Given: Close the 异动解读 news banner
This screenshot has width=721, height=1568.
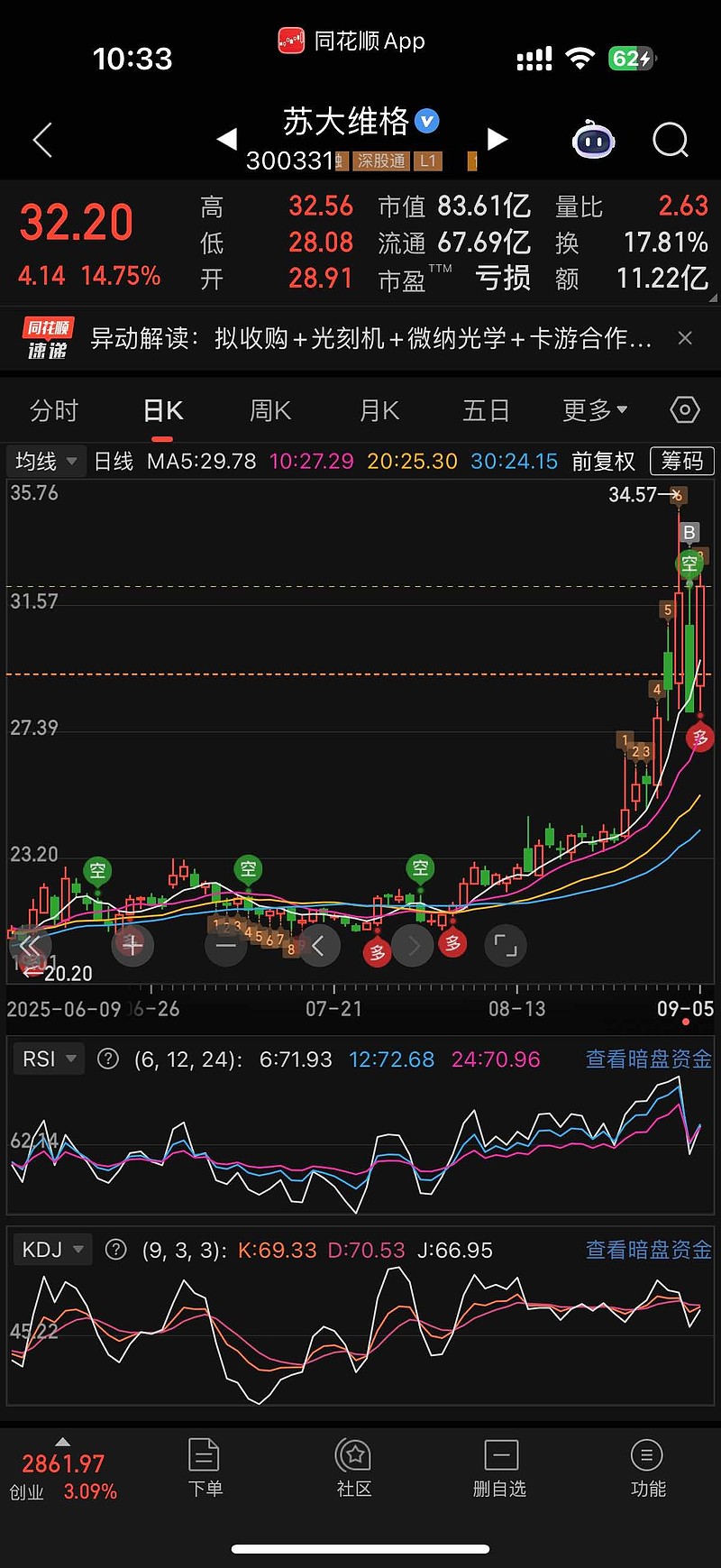Looking at the screenshot, I should 685,338.
